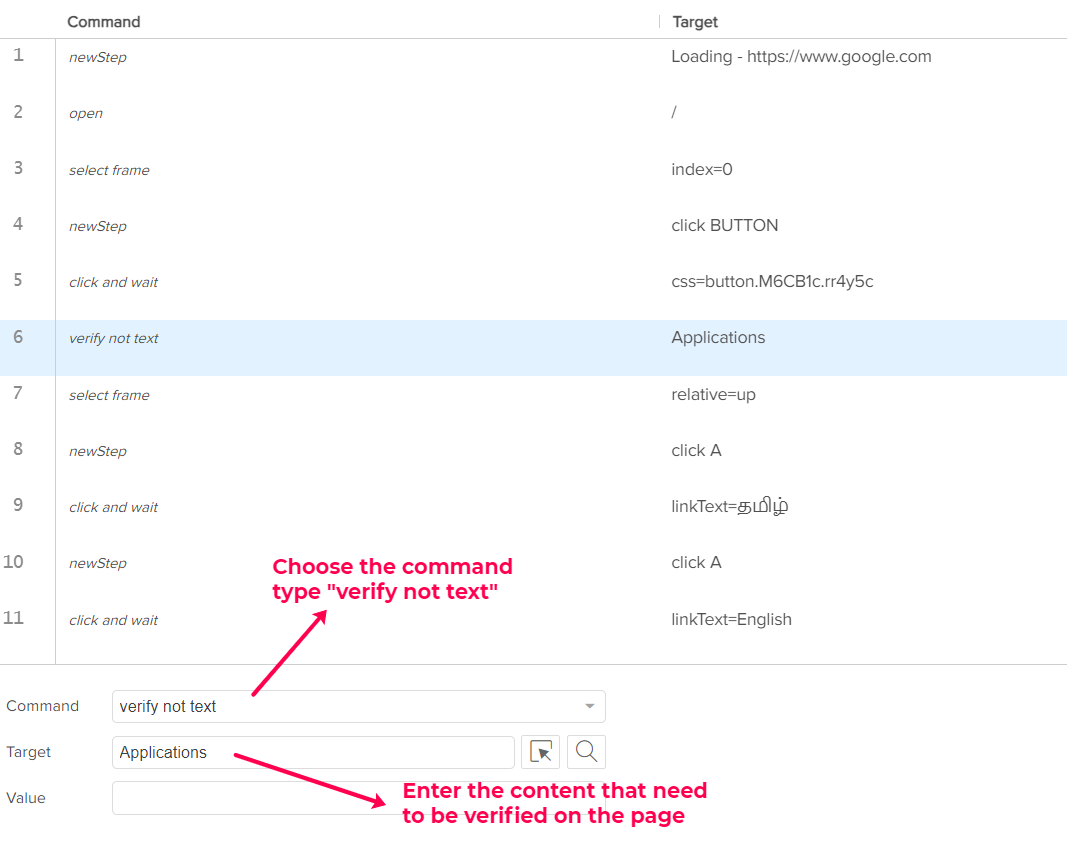Click the column divider beside the Target header

(660, 22)
